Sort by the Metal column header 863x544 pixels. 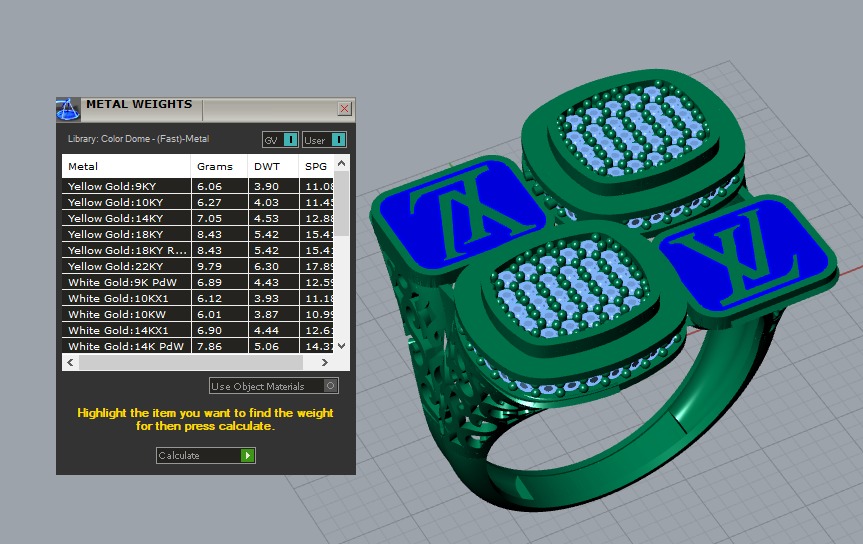coord(127,166)
